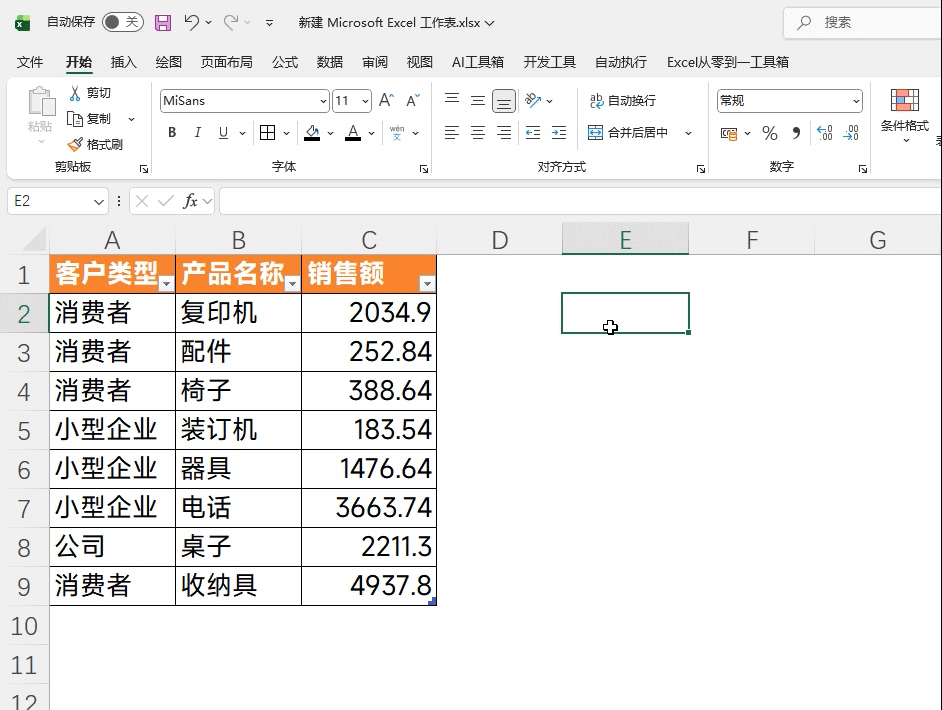Apply the fill color bucket
Image resolution: width=942 pixels, height=710 pixels.
pyautogui.click(x=312, y=133)
